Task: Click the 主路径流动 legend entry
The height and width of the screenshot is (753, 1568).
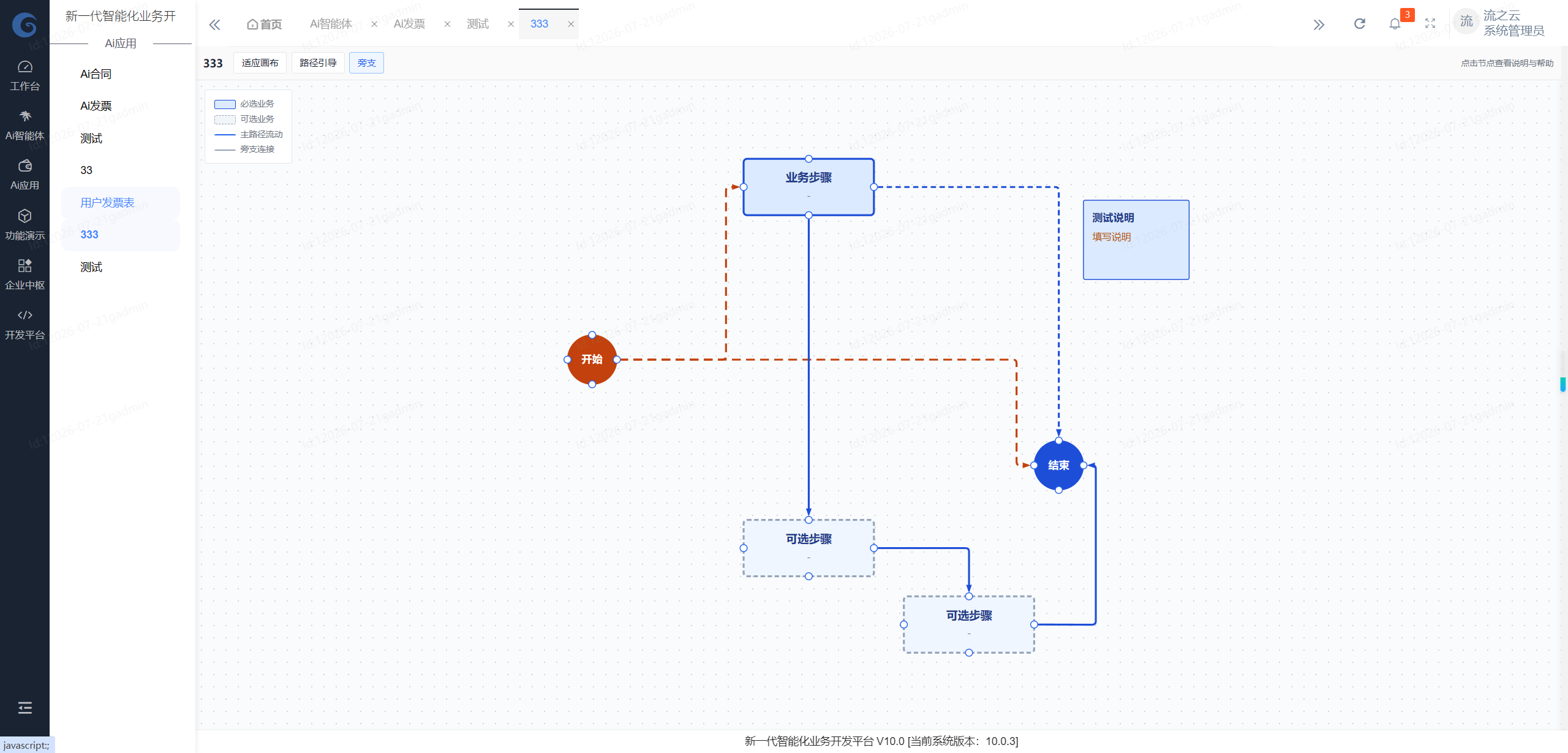Action: (x=249, y=134)
